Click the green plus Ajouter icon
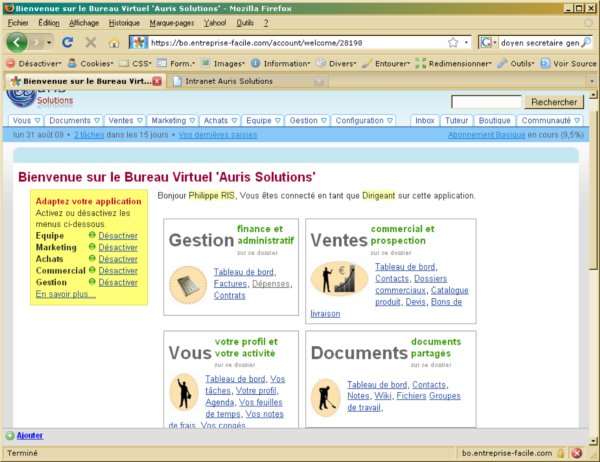This screenshot has height=462, width=600. click(10, 436)
